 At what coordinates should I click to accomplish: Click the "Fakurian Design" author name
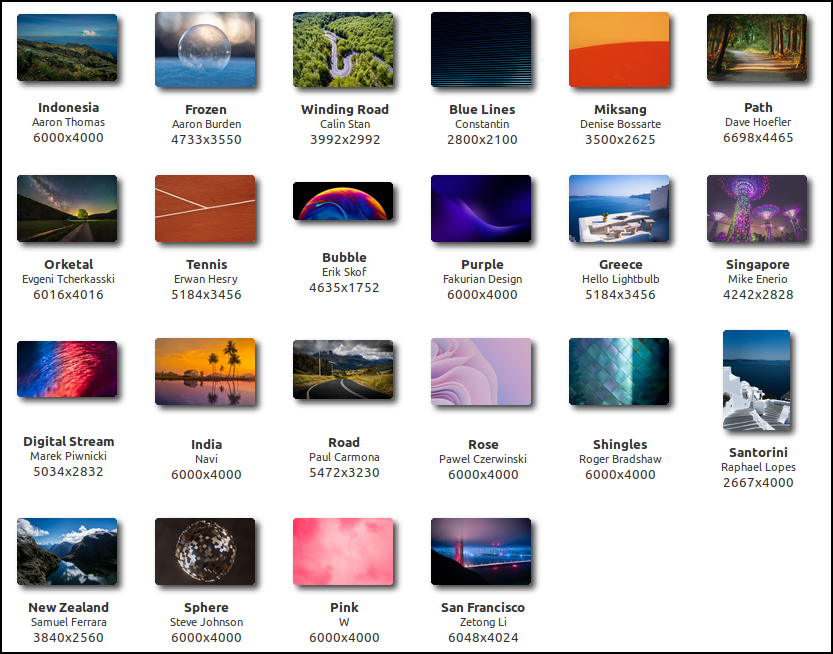482,279
